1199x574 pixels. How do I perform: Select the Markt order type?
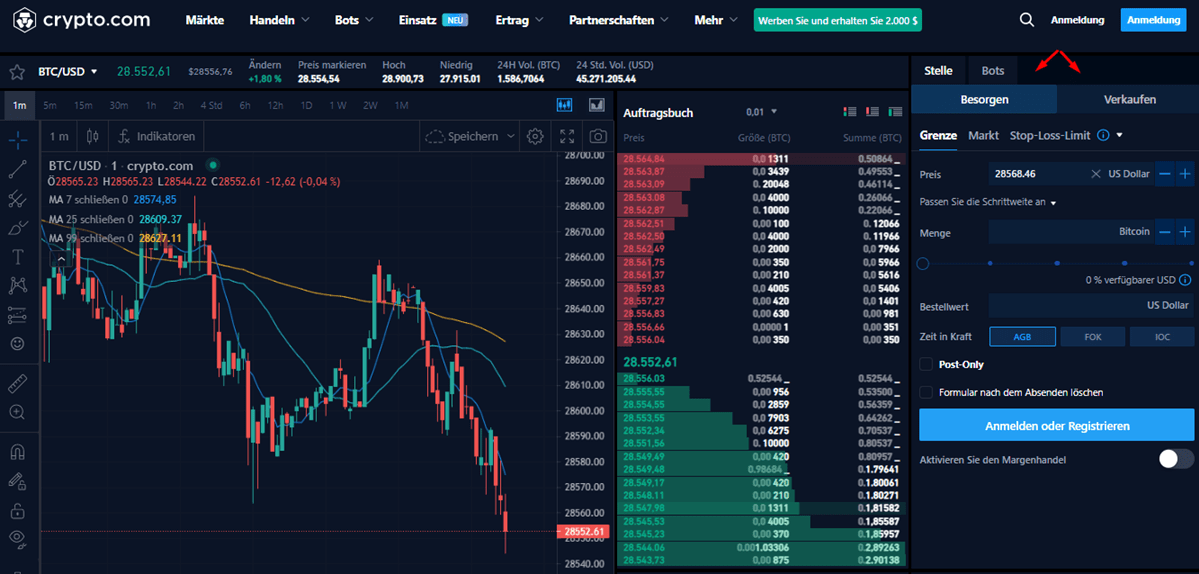tap(983, 135)
